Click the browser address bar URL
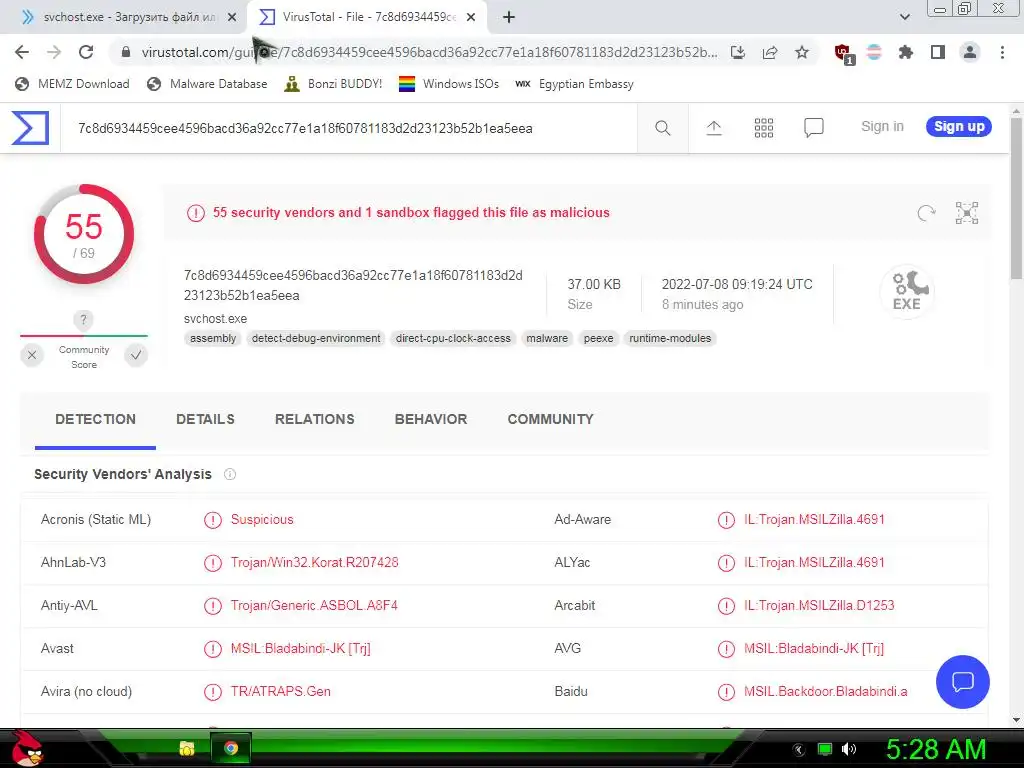1024x768 pixels. [429, 52]
